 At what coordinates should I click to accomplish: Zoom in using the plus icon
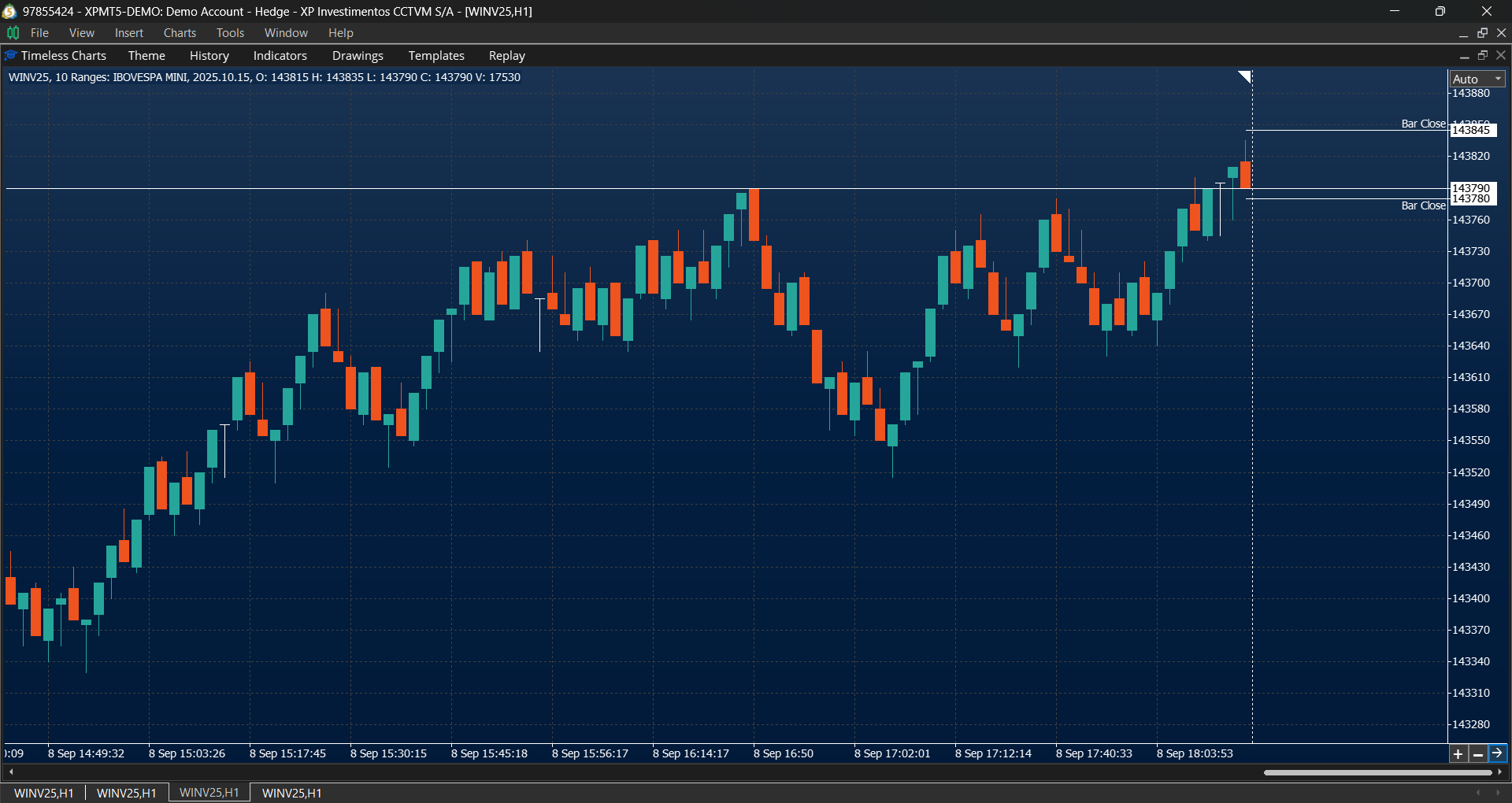click(1458, 753)
